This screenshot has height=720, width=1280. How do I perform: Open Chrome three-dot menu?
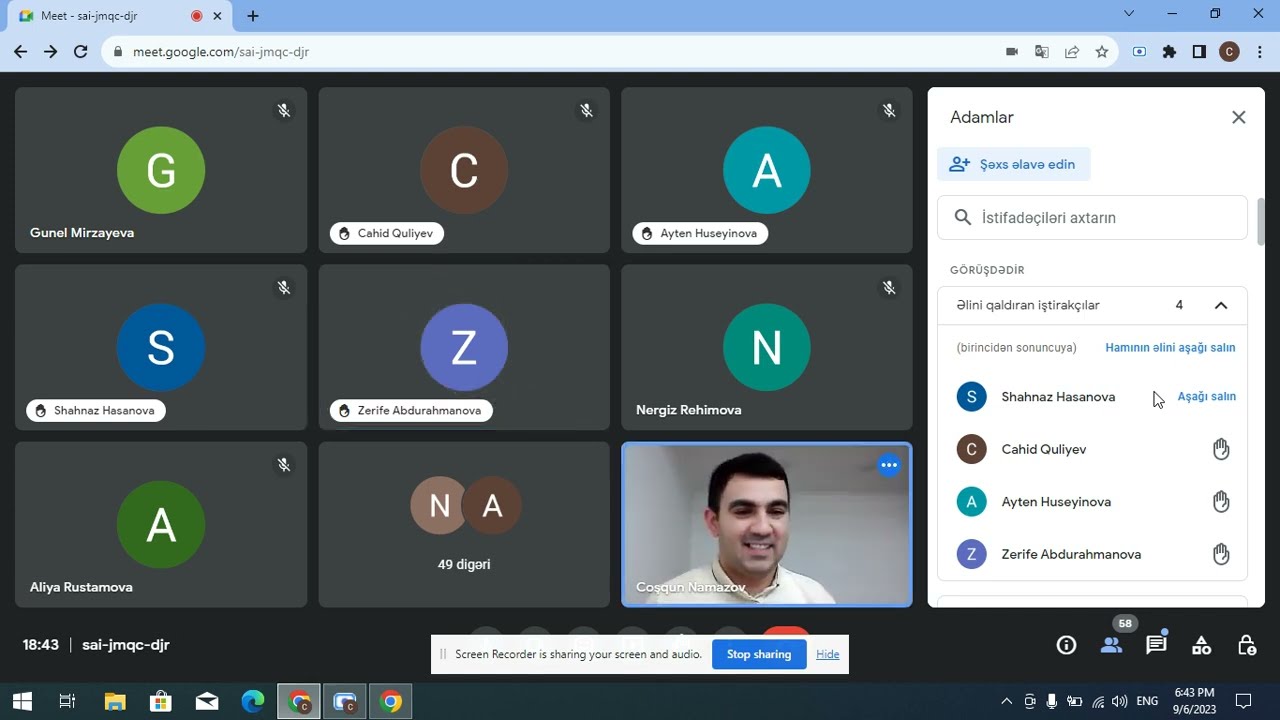click(1259, 52)
